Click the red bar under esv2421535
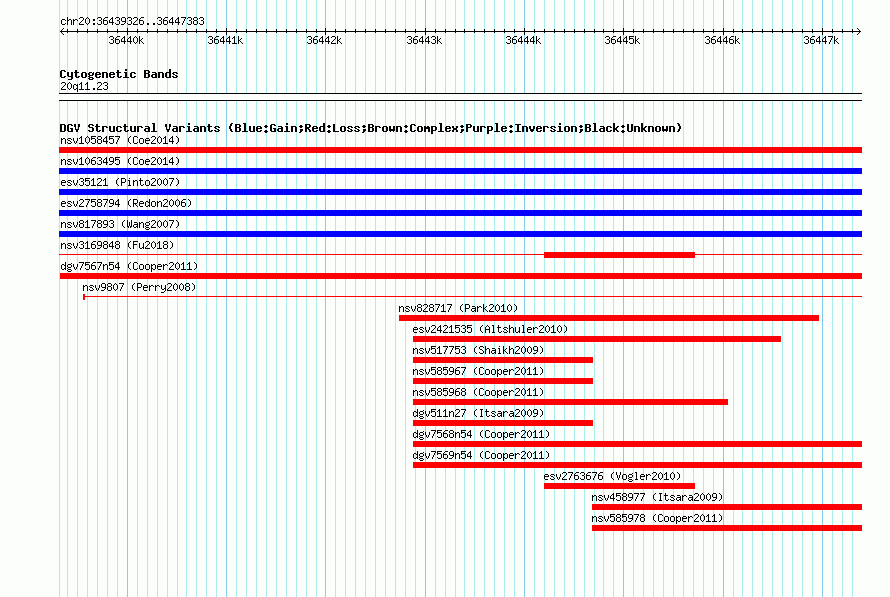The height and width of the screenshot is (597, 890). click(597, 339)
